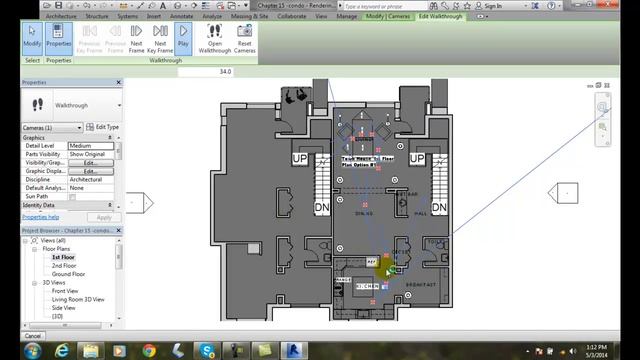The image size is (640, 360).
Task: Save project with floppy disk icon
Action: [59, 6]
